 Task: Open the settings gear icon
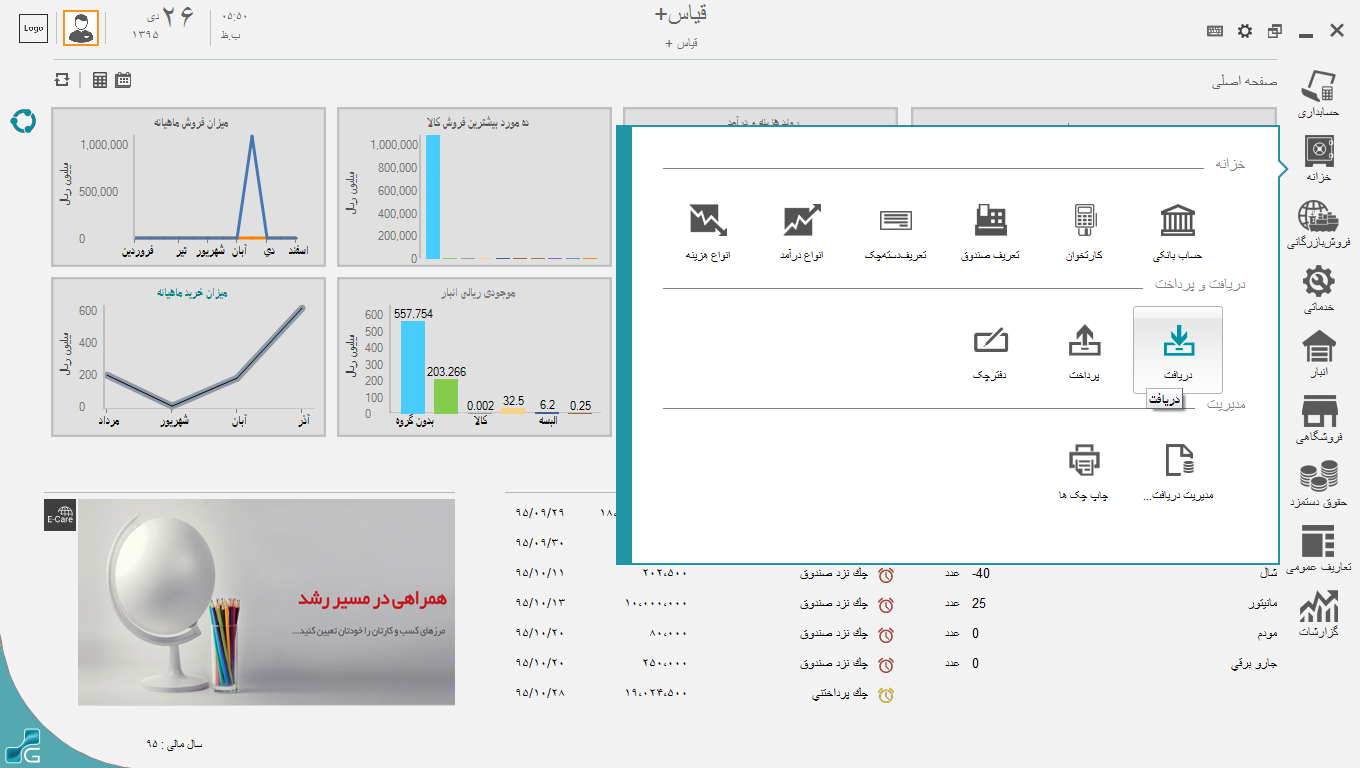click(x=1245, y=31)
